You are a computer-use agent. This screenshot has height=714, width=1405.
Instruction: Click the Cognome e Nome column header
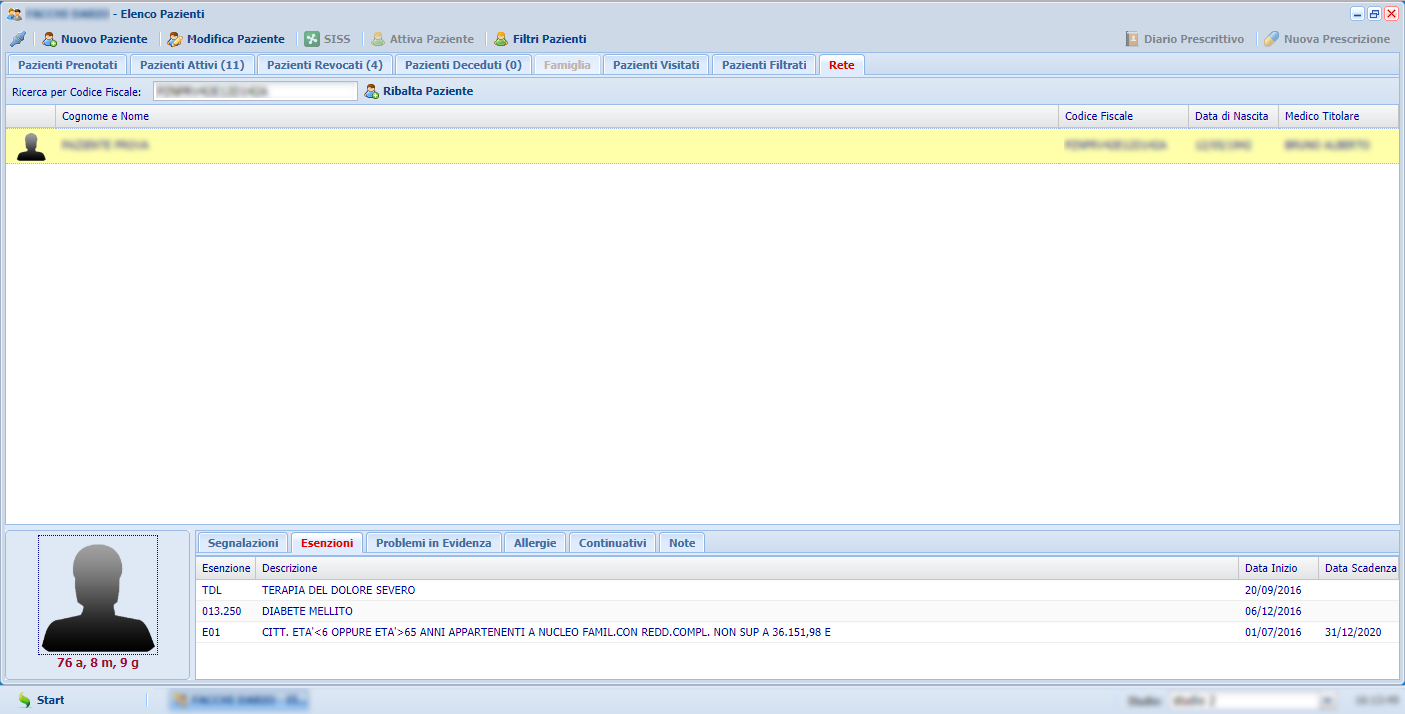[x=557, y=116]
